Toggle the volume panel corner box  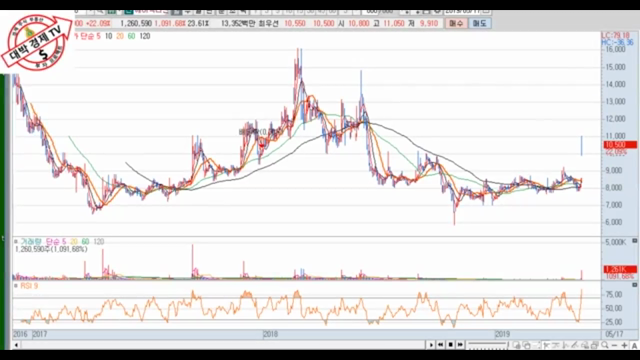point(634,241)
